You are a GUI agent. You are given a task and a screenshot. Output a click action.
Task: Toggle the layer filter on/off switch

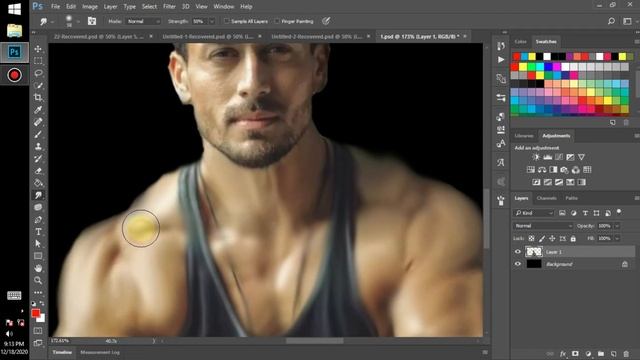(619, 212)
